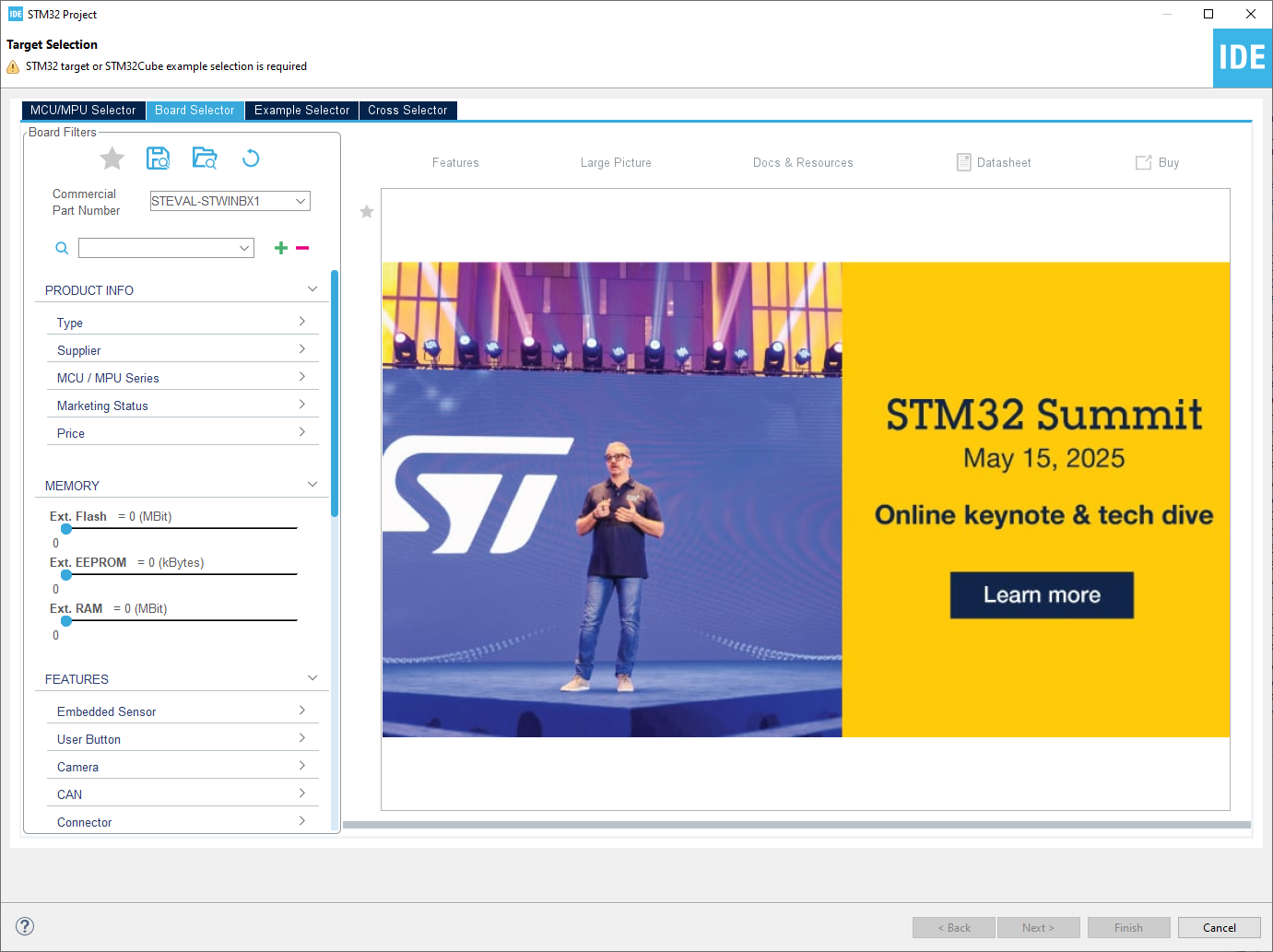Open the Example Selector tab
The height and width of the screenshot is (952, 1273).
coord(301,110)
